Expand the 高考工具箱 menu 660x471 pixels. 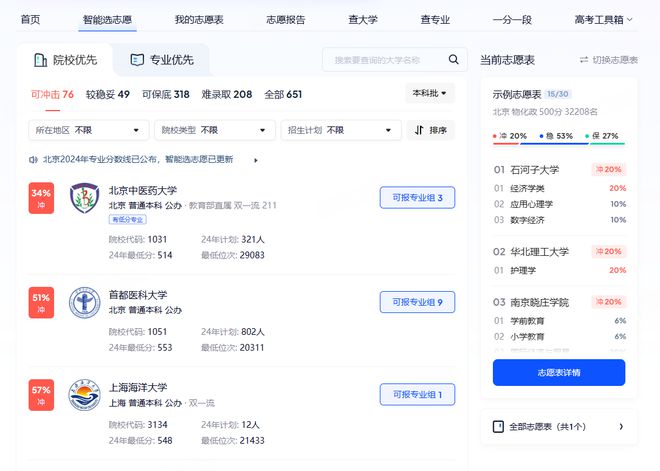603,20
